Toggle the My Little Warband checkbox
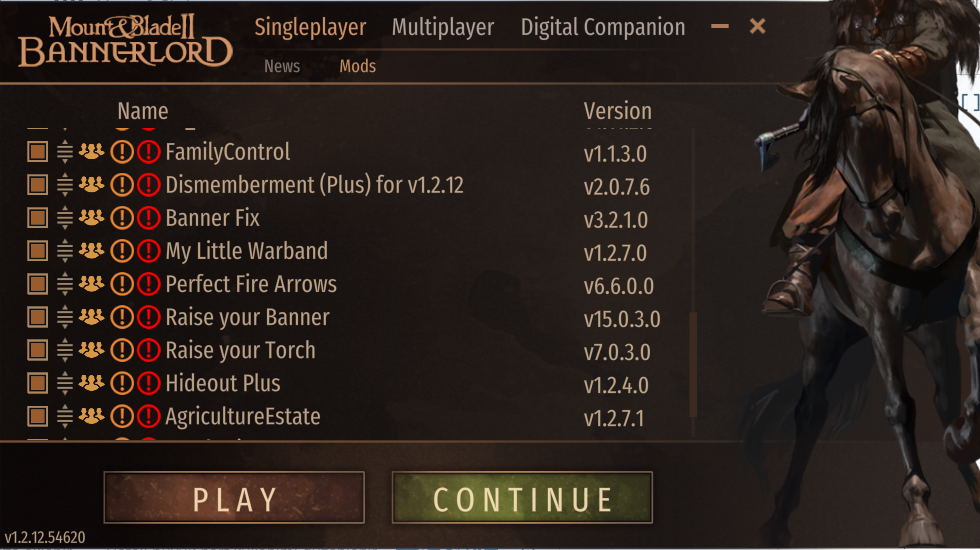The image size is (980, 550). (x=38, y=251)
